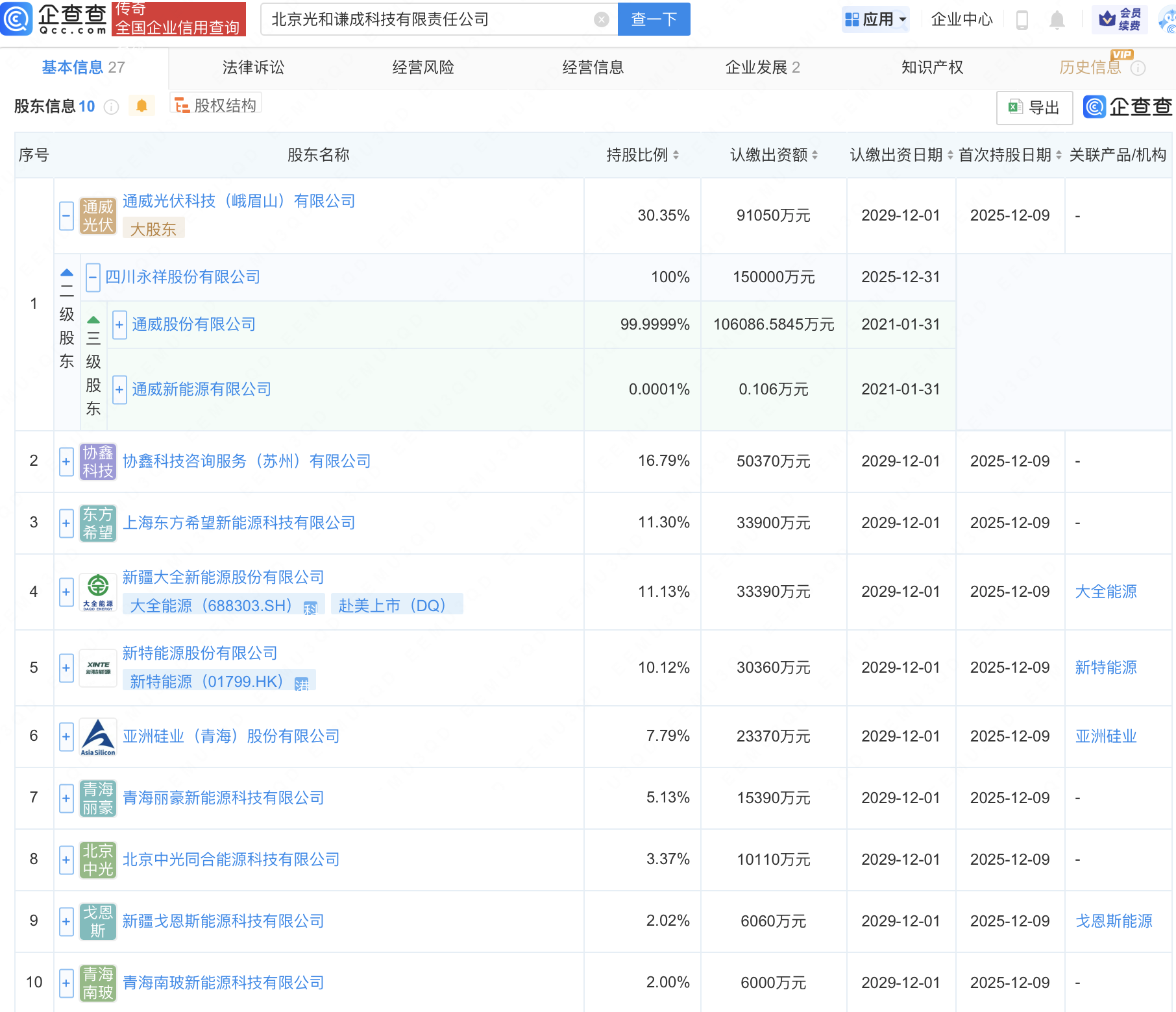
Task: Switch to the 经营信息 tab
Action: point(593,67)
